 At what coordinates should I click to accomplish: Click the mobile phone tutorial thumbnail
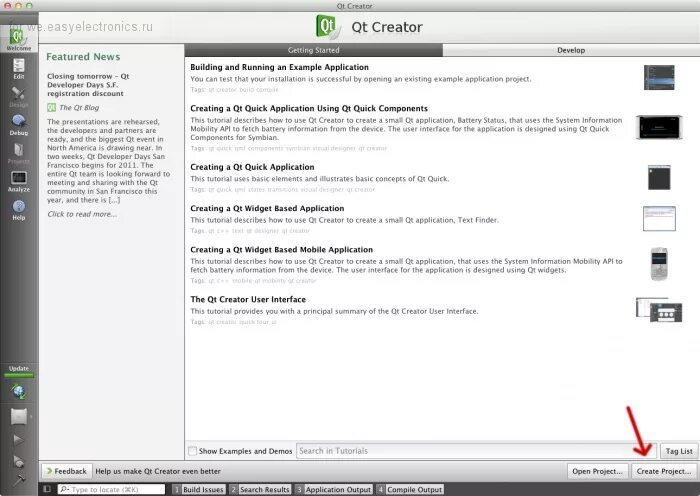659,264
